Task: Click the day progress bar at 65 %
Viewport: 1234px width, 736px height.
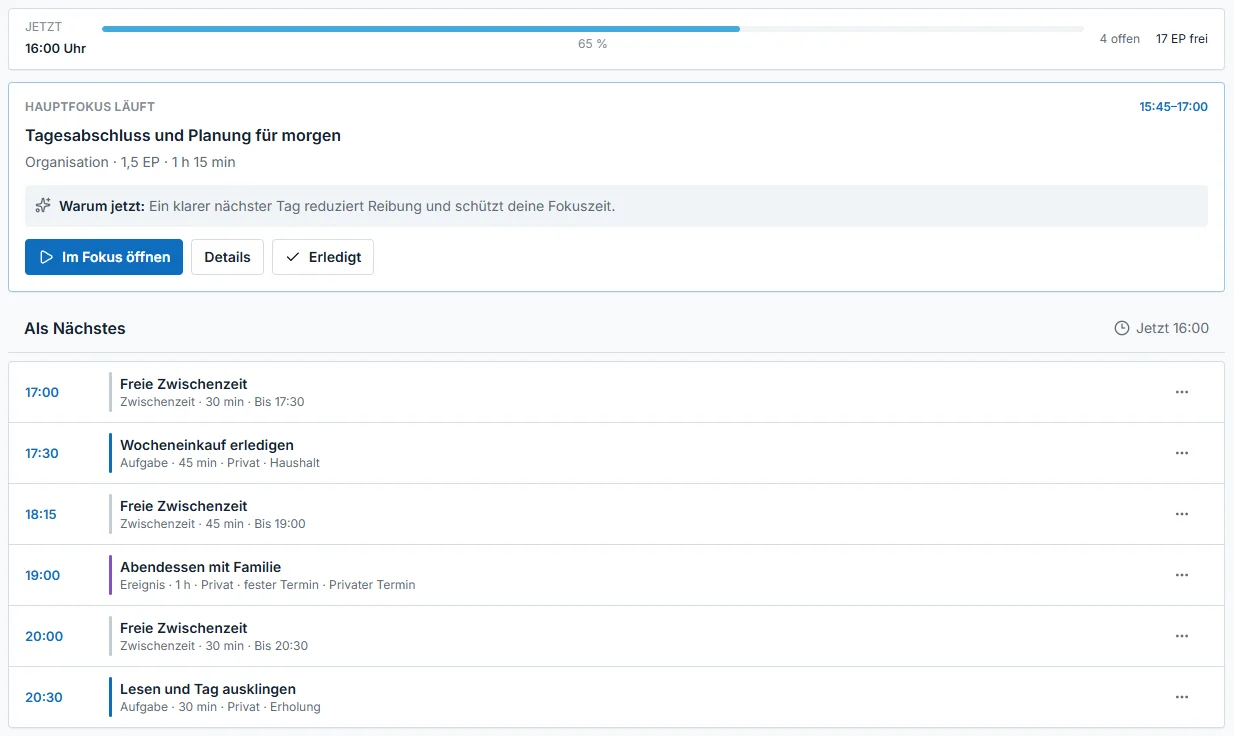Action: [592, 29]
